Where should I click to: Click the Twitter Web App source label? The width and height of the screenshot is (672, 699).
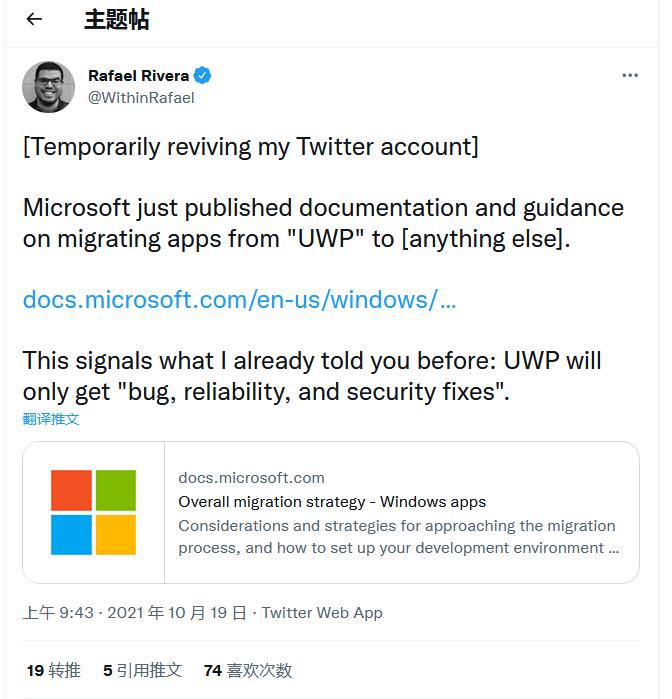click(322, 613)
